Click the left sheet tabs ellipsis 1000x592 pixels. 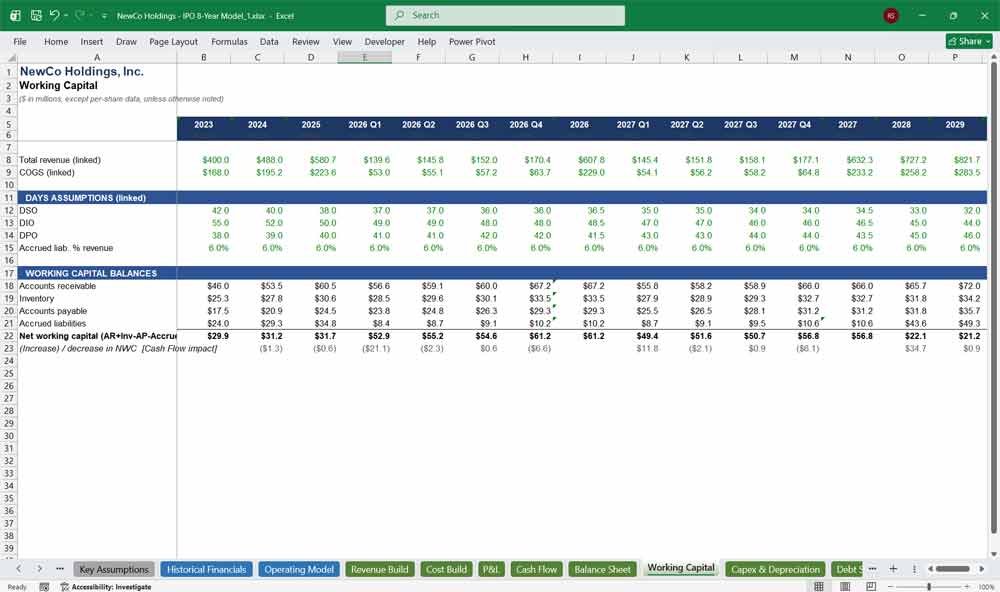coord(59,568)
